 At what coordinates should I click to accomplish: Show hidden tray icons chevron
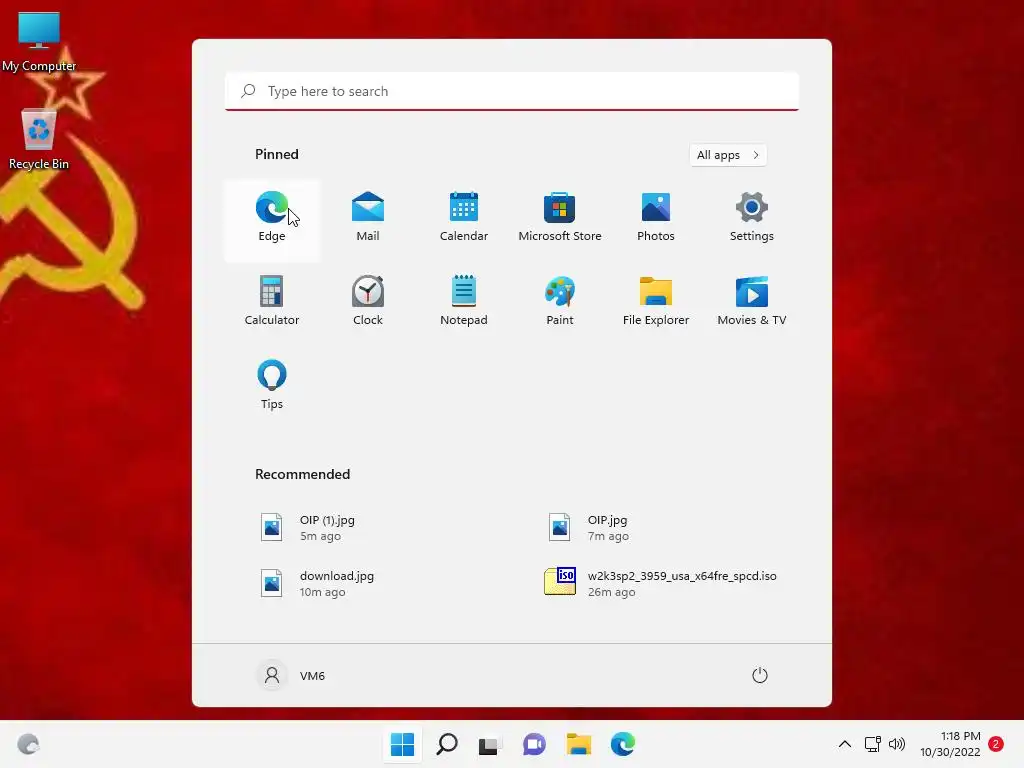click(x=844, y=744)
